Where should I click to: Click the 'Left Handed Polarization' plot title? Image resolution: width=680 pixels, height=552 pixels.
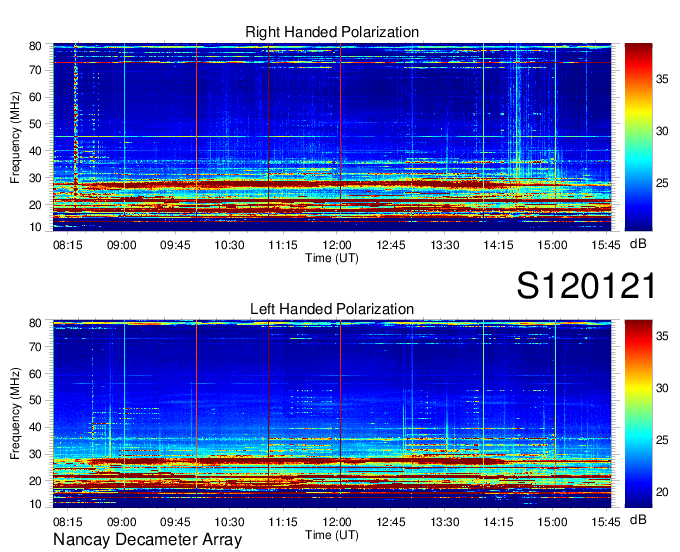(x=332, y=309)
